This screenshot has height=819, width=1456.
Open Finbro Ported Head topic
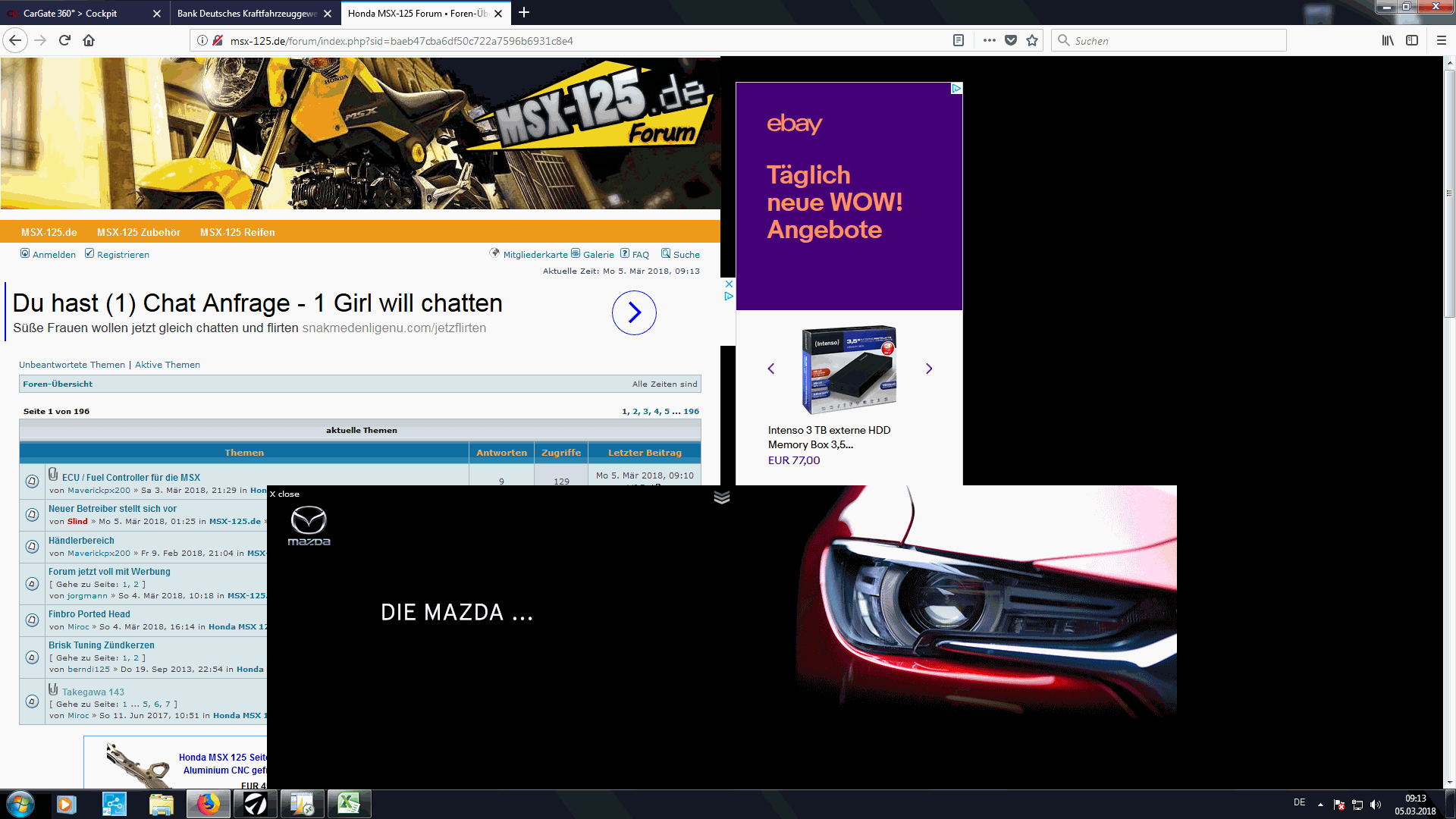click(89, 614)
